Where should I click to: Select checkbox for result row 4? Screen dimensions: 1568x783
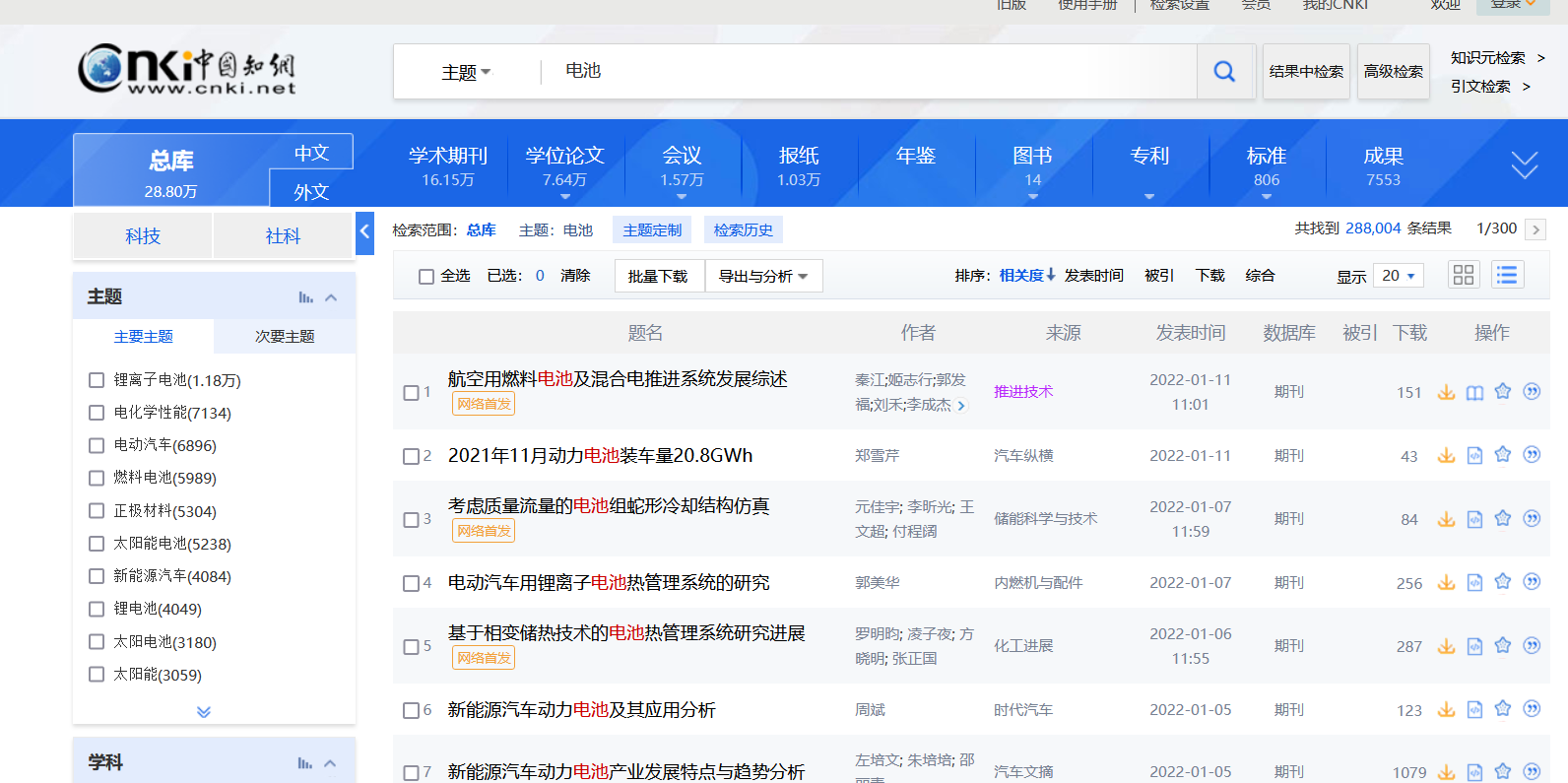(412, 583)
